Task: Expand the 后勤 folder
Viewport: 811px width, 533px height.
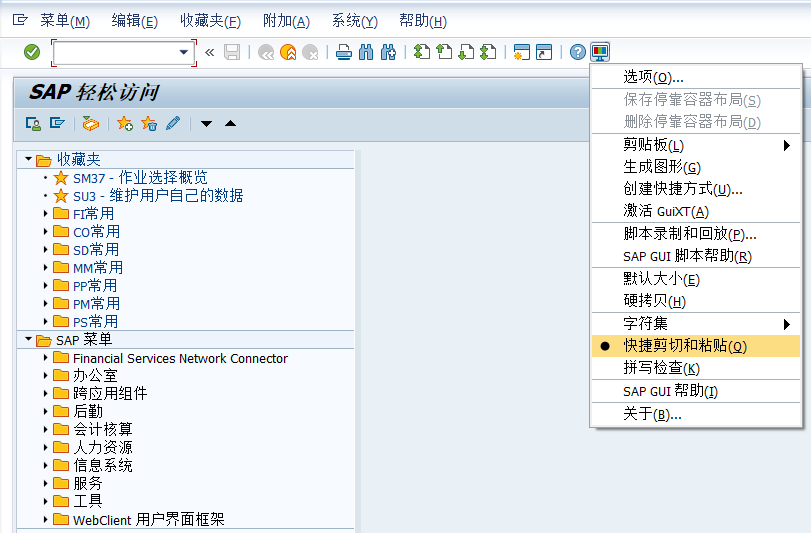Action: (x=46, y=411)
